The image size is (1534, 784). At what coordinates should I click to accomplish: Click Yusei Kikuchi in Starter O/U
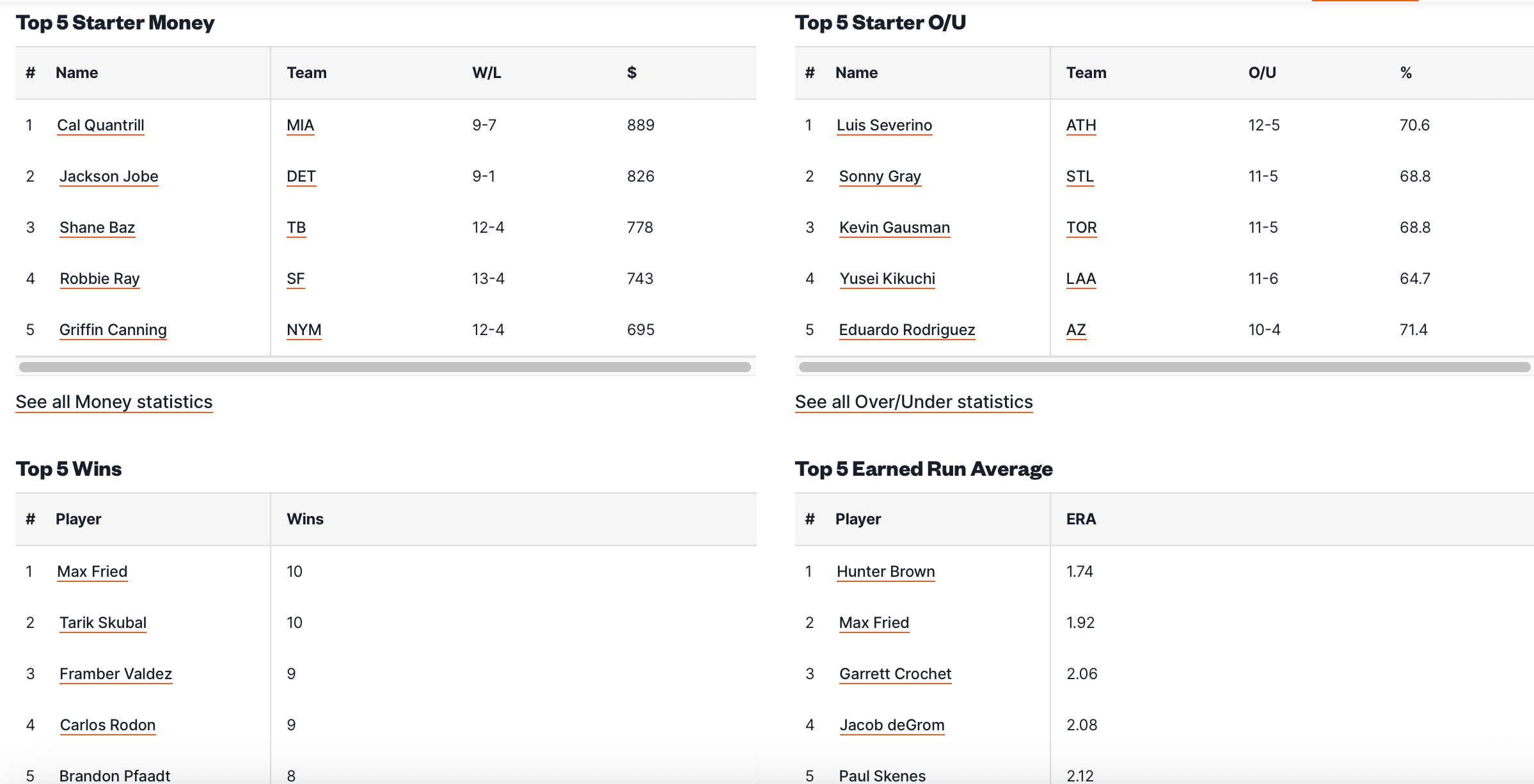(887, 279)
